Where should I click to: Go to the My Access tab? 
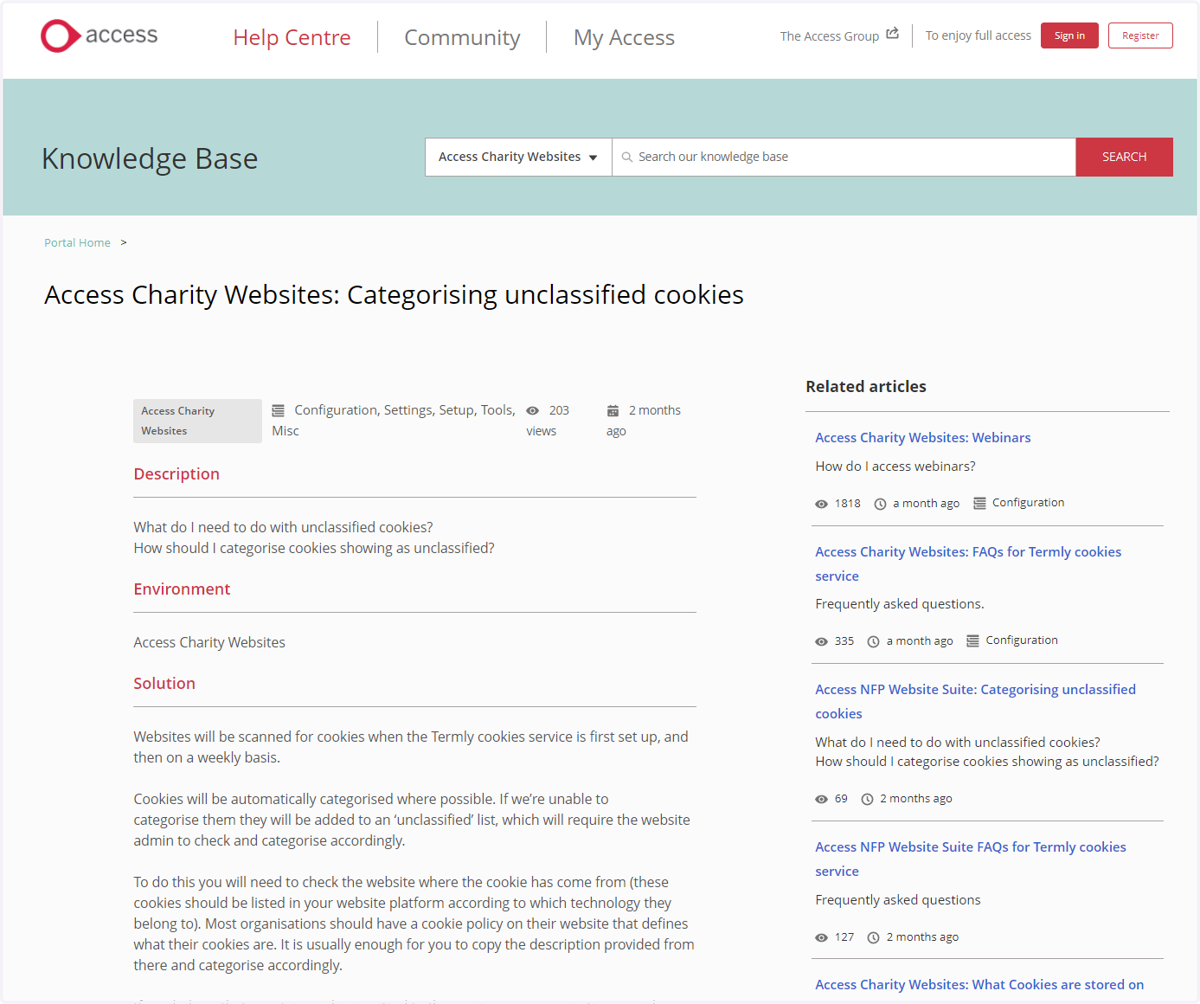[624, 38]
